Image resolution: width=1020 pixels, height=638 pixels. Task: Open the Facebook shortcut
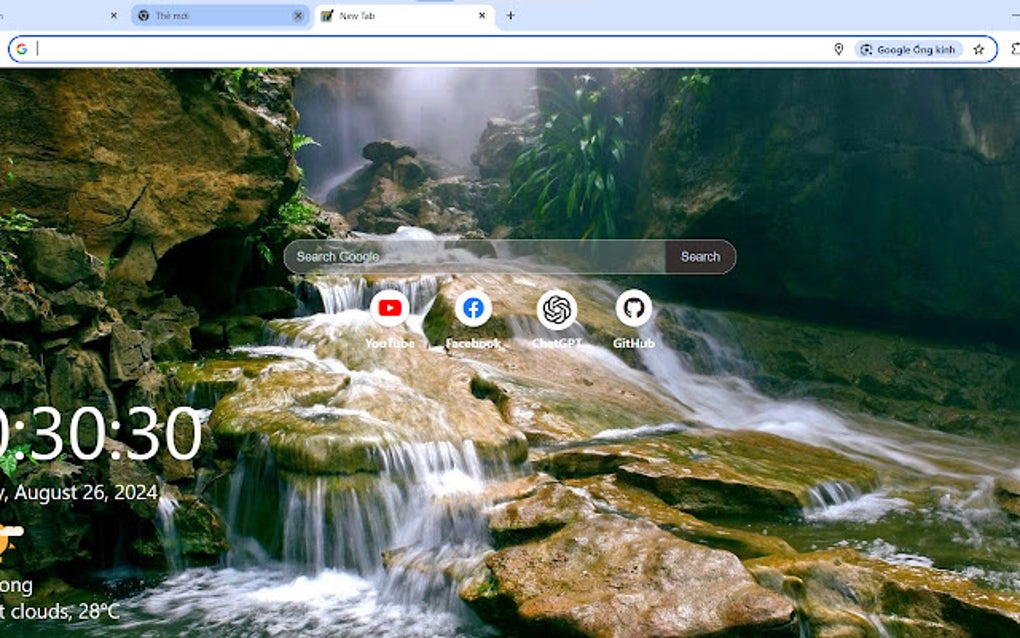pyautogui.click(x=472, y=310)
